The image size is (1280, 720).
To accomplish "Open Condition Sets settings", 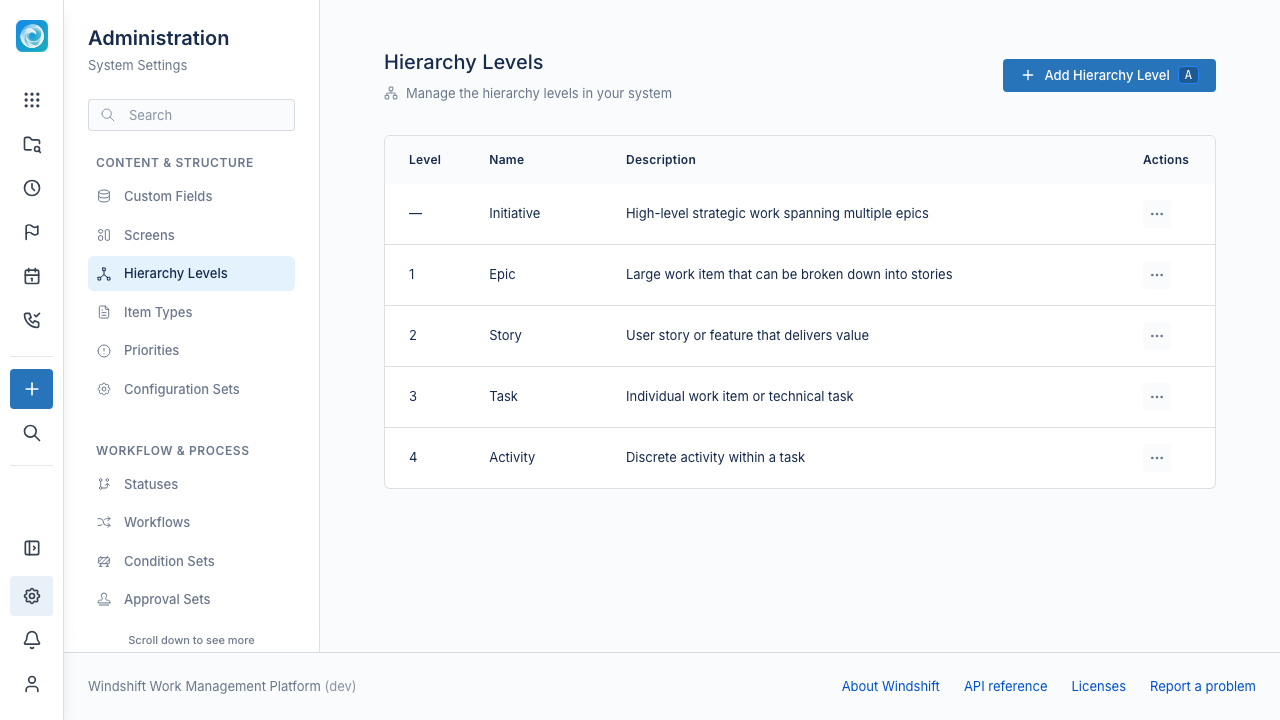I will (x=191, y=561).
